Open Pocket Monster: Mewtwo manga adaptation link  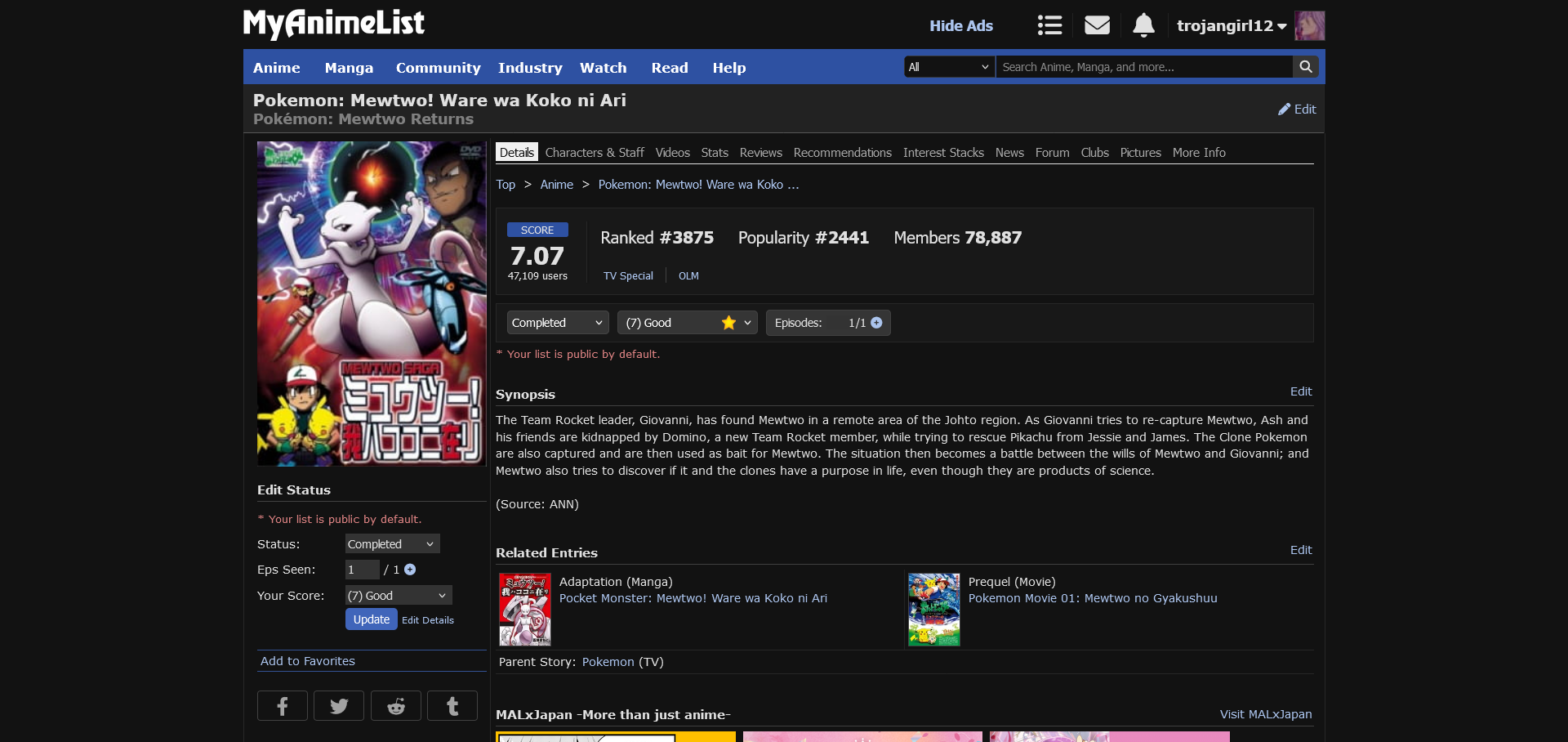click(693, 598)
